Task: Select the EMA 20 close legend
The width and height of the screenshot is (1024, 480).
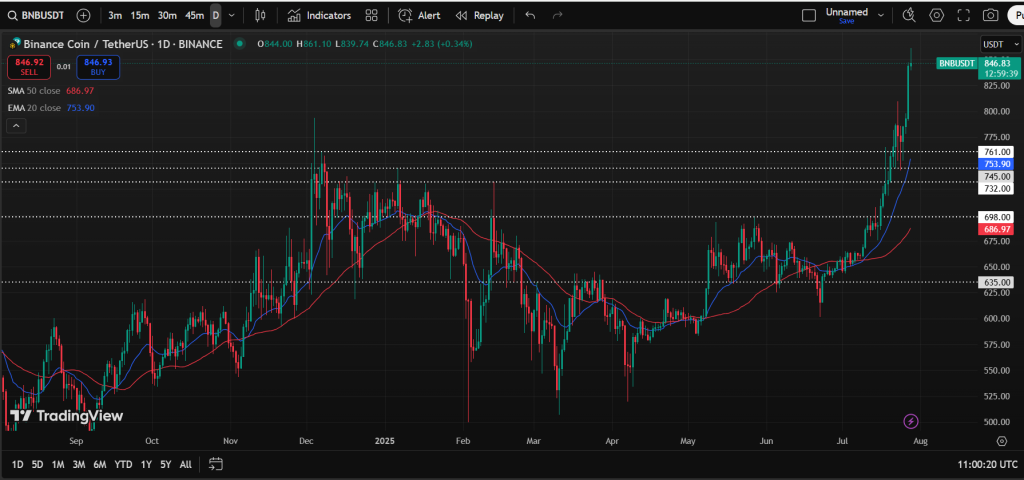Action: pos(51,108)
